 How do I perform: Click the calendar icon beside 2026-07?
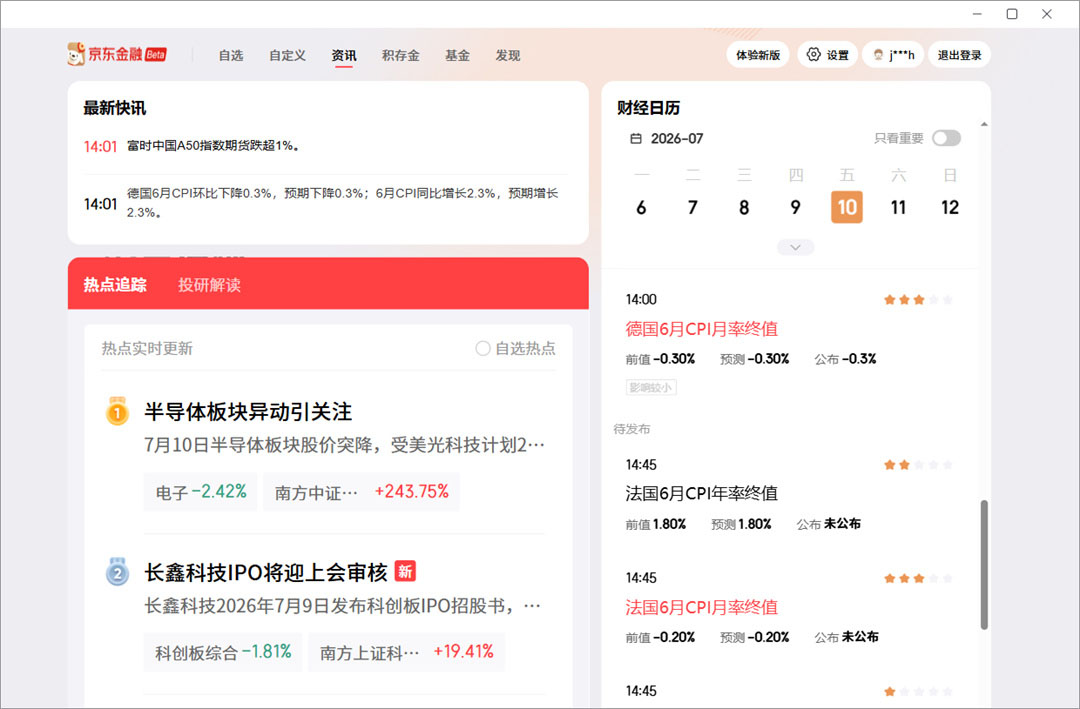[x=636, y=138]
